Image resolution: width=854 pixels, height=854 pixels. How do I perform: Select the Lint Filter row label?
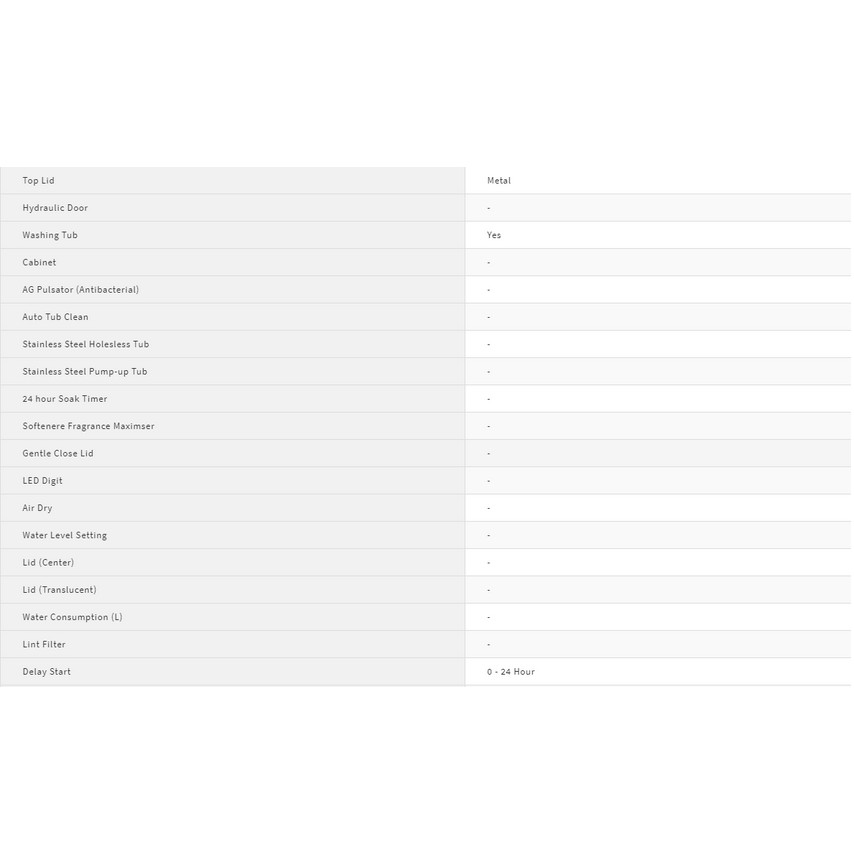pos(44,645)
